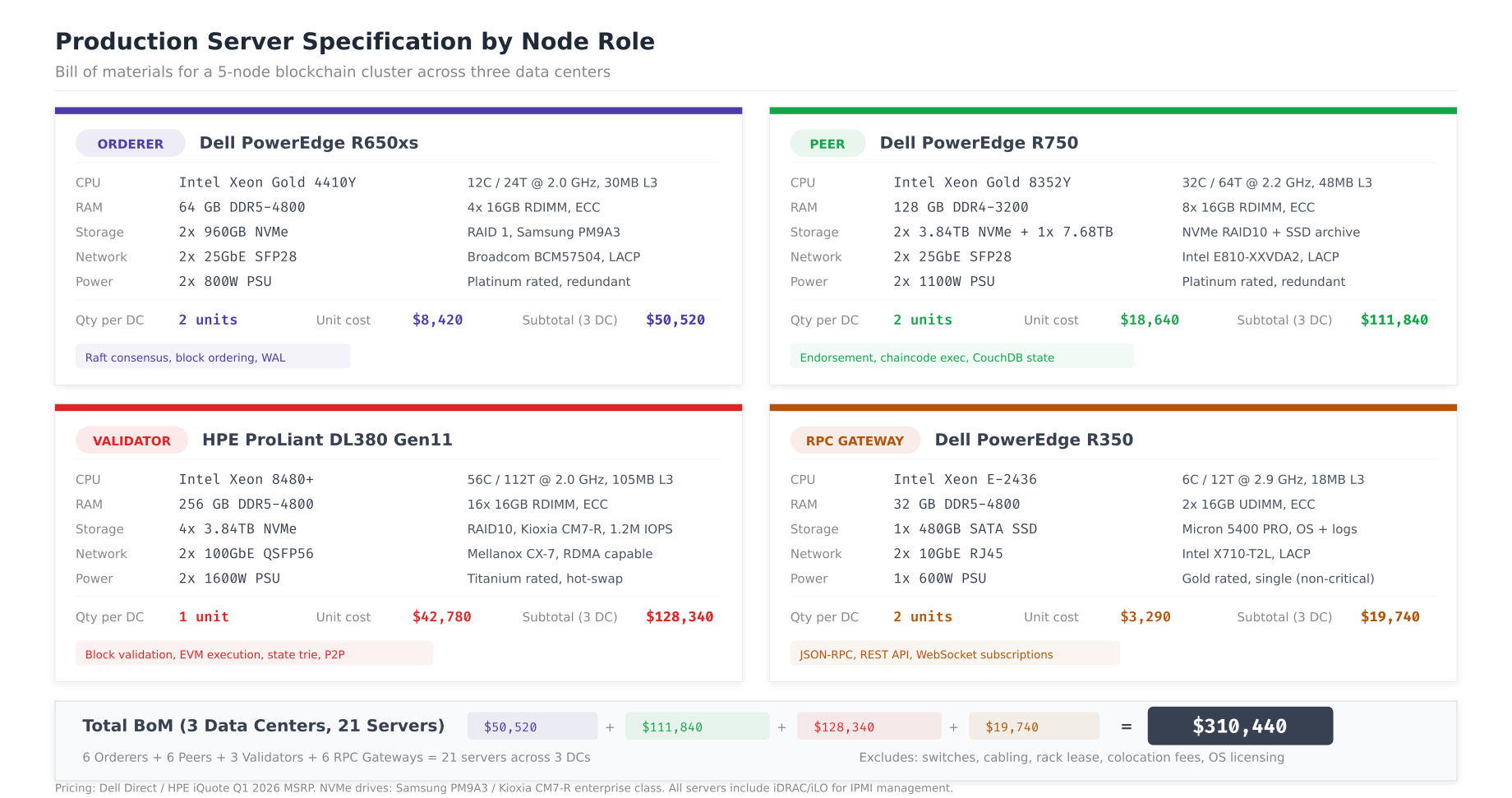Open the Dell PowerEdge R350 card header
Viewport: 1512px width, 798px height.
coord(1034,440)
